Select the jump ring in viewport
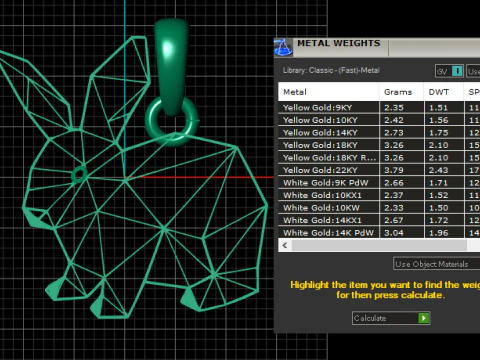This screenshot has height=360, width=480. [172, 122]
